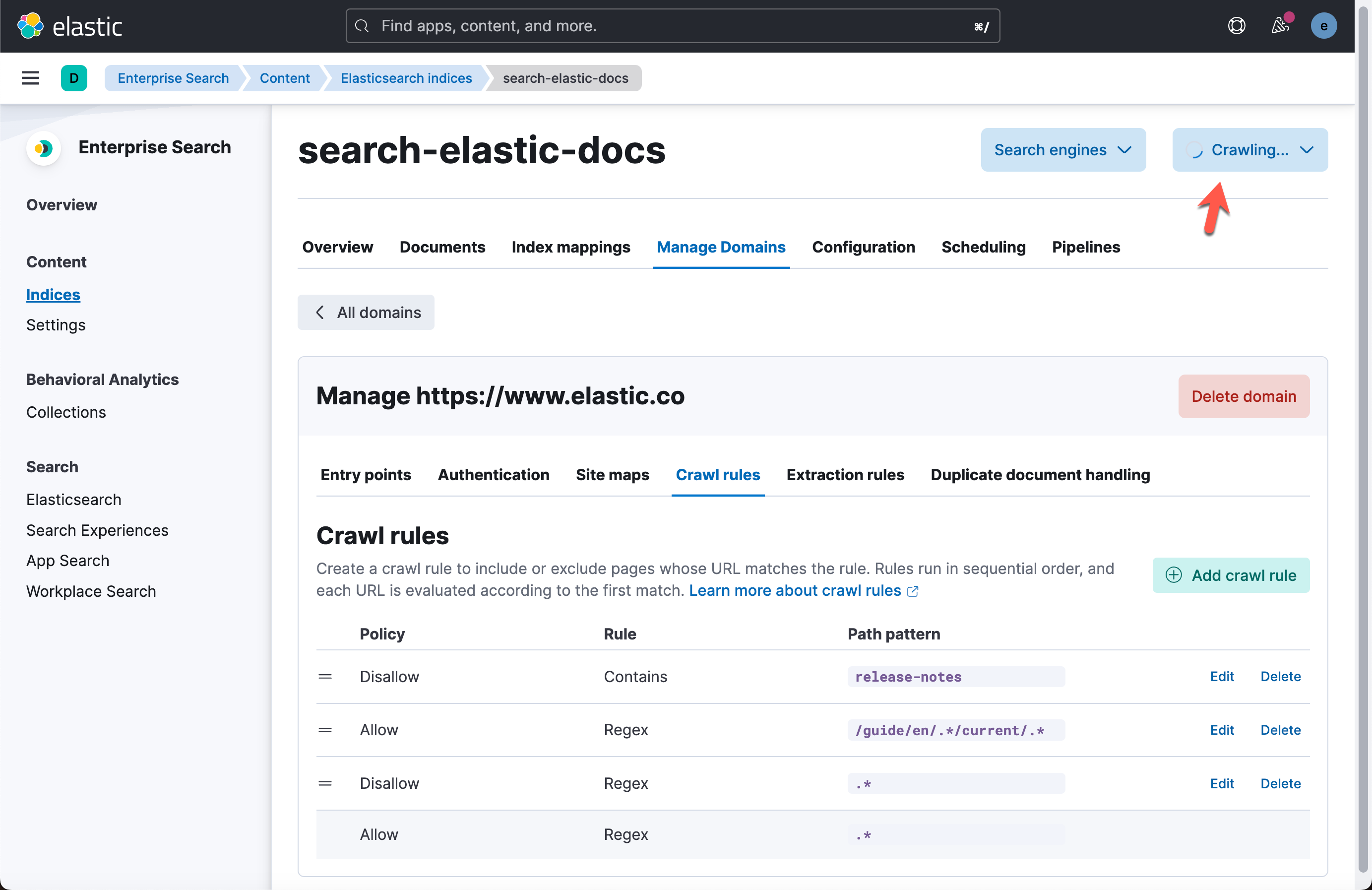Switch to the index Overview tab
This screenshot has width=1372, height=890.
point(337,247)
